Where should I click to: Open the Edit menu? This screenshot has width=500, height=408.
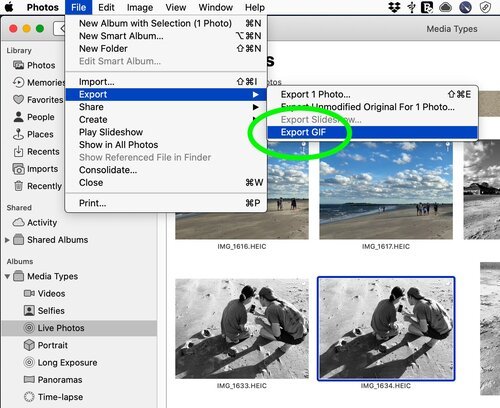click(106, 7)
